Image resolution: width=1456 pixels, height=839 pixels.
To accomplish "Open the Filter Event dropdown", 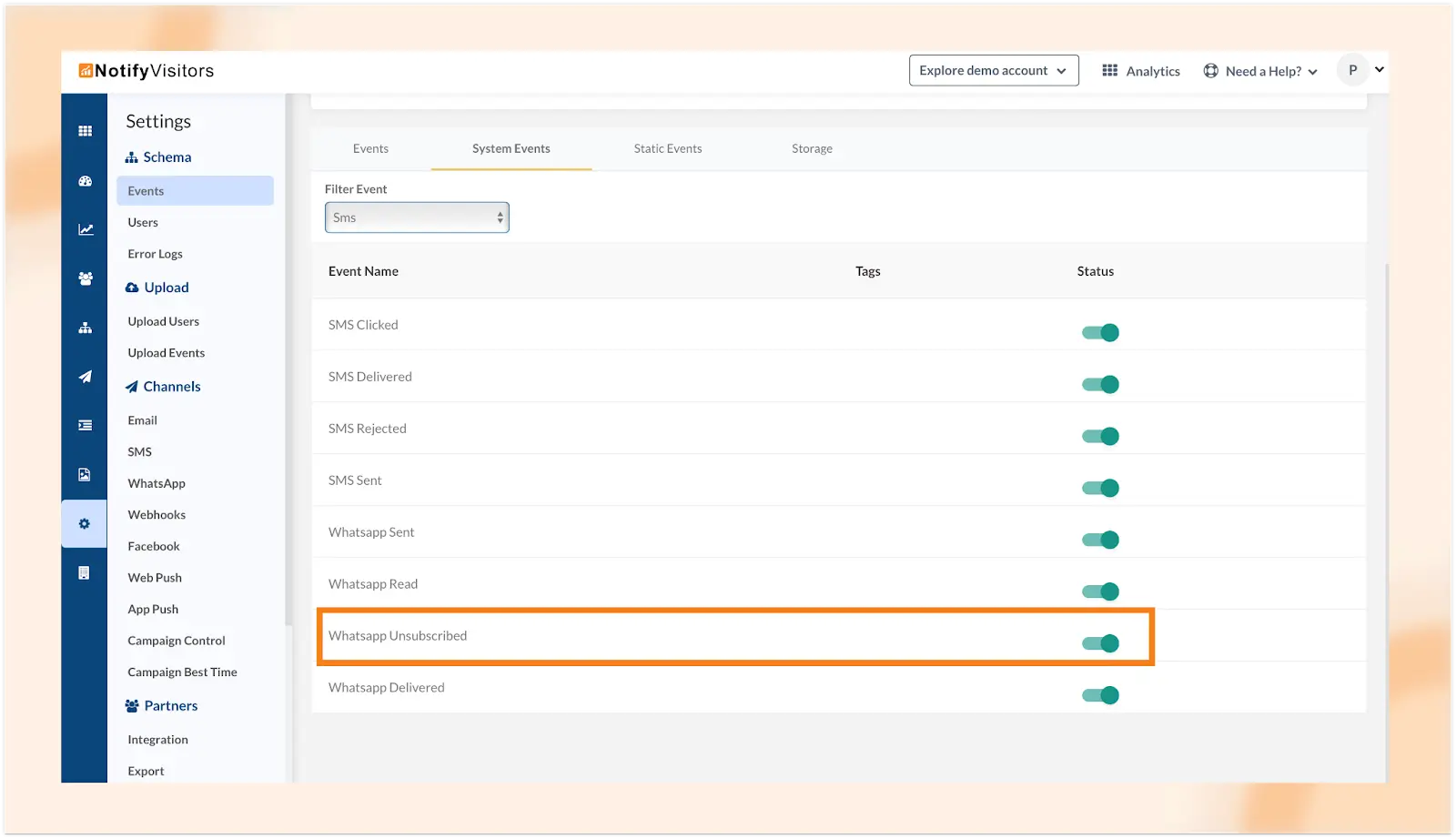I will click(x=417, y=217).
